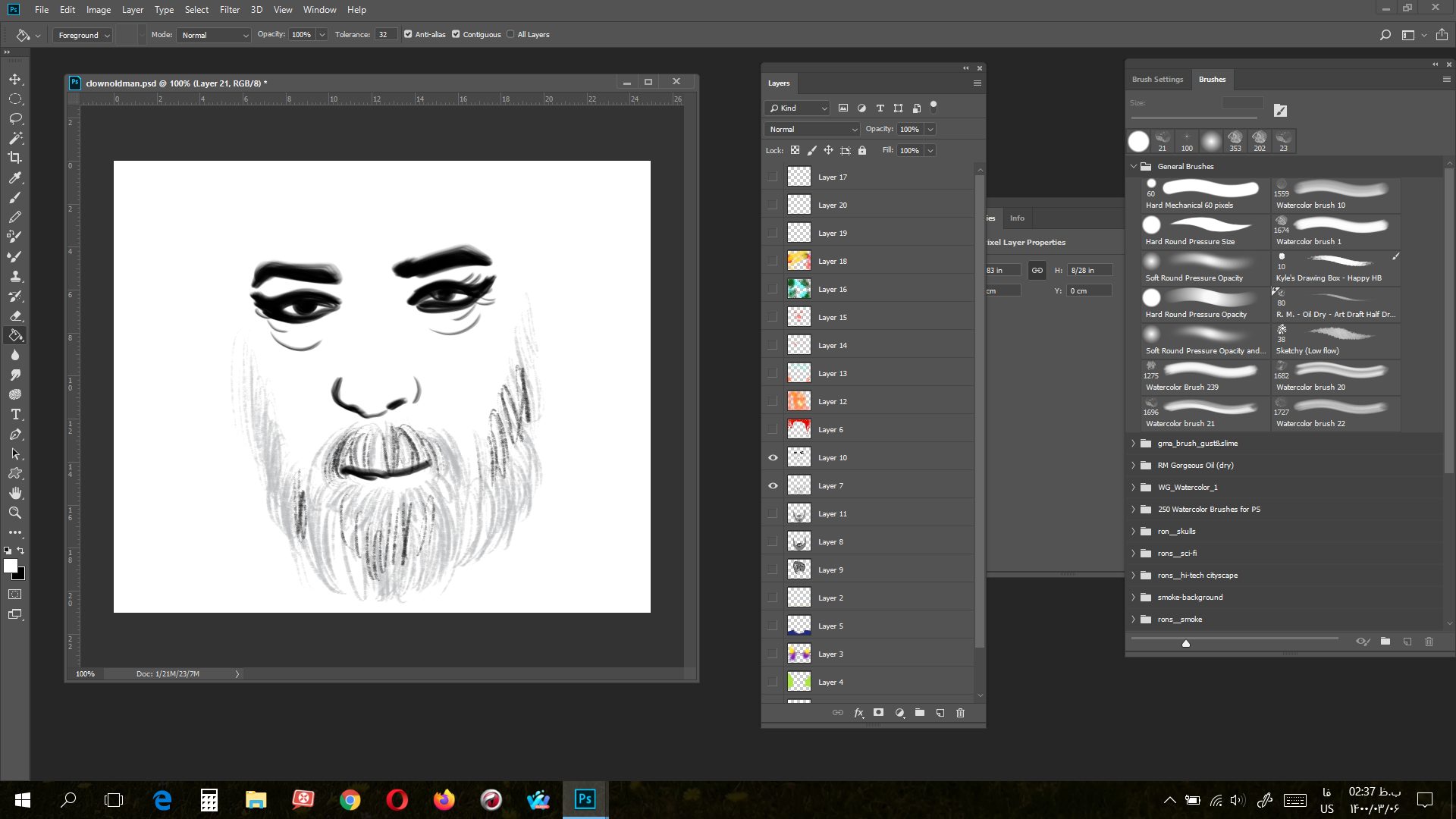Open the Foreground fill source dropdown
1456x819 pixels.
point(83,35)
